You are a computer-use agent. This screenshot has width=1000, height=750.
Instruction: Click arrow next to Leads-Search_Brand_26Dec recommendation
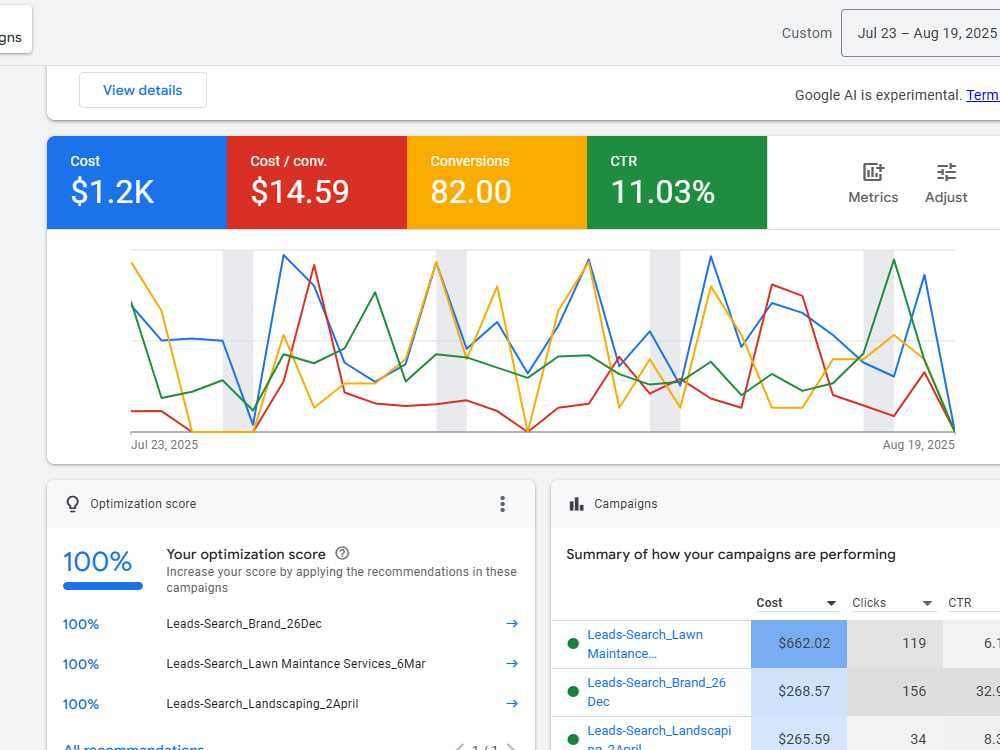coord(512,624)
